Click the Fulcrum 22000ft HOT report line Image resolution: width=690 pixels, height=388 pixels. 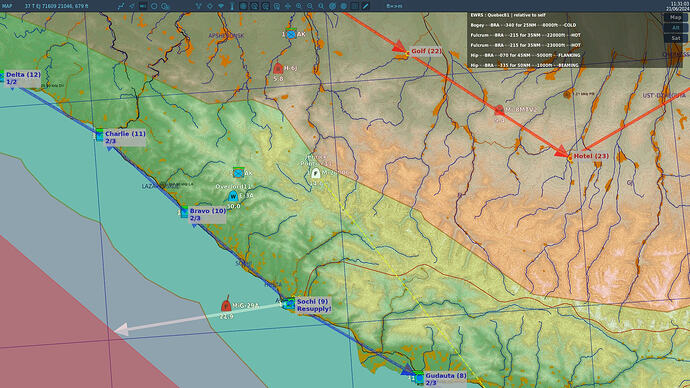525,35
